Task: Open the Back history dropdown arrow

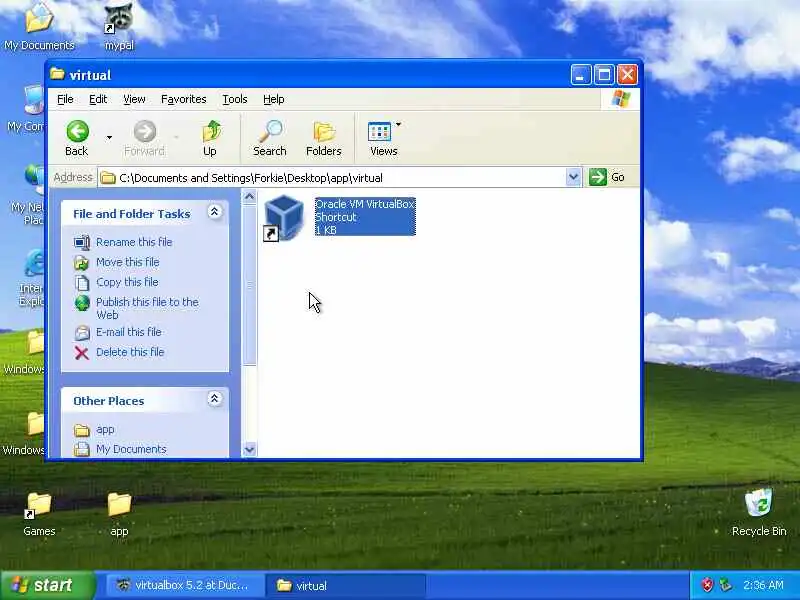Action: pos(109,138)
